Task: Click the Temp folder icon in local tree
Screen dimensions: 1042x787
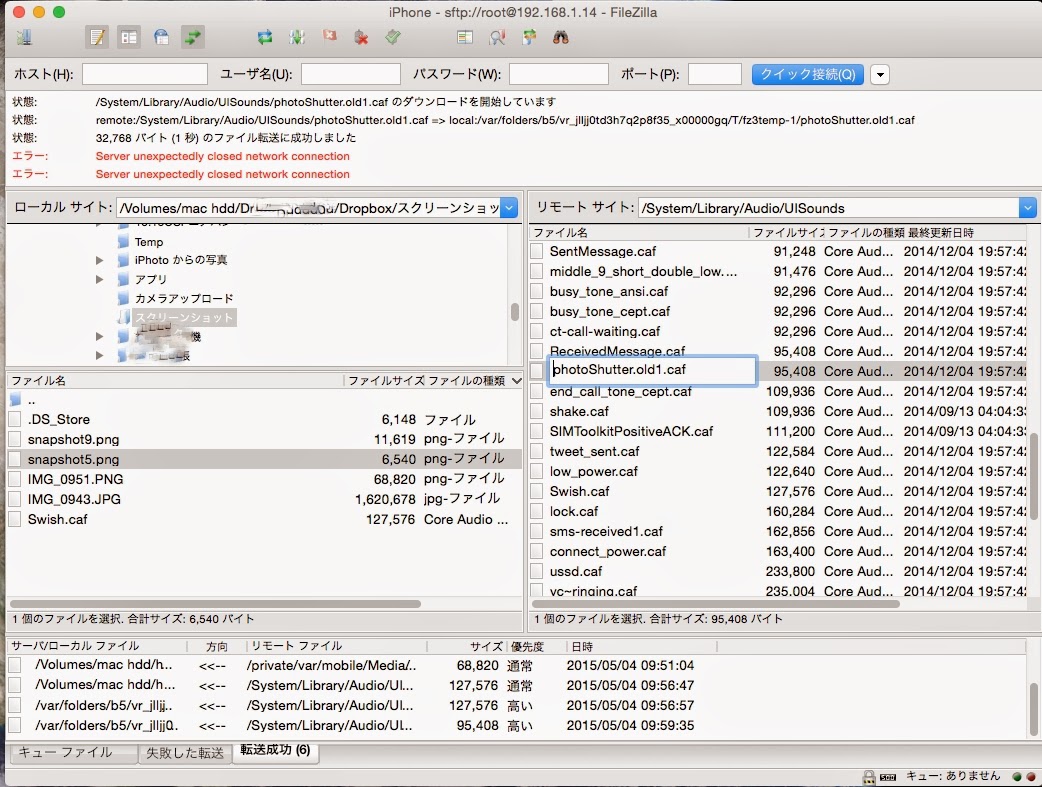Action: 123,242
